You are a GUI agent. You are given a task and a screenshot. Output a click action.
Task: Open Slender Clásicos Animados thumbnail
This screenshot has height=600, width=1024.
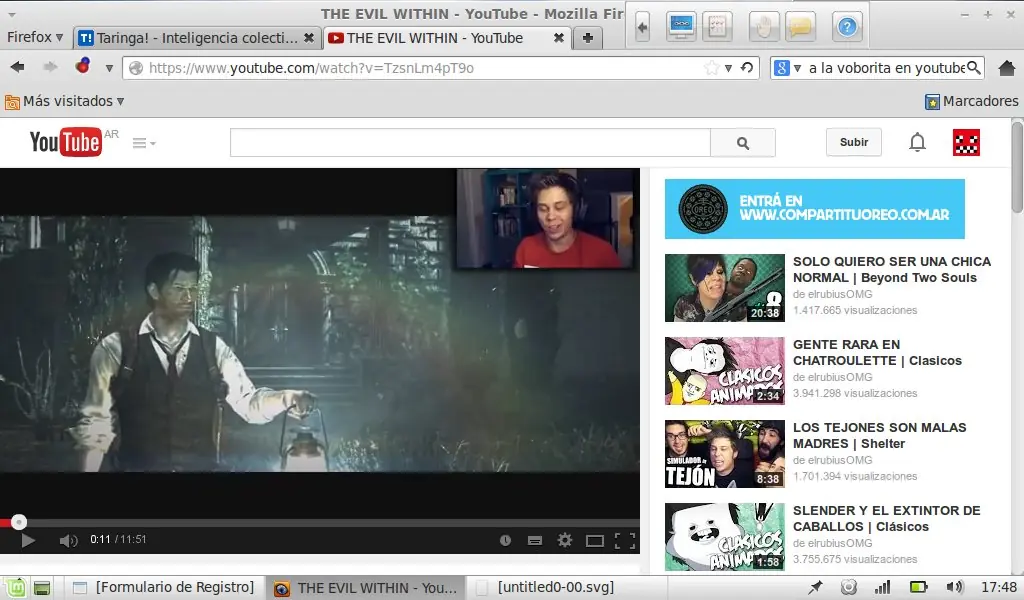[724, 537]
